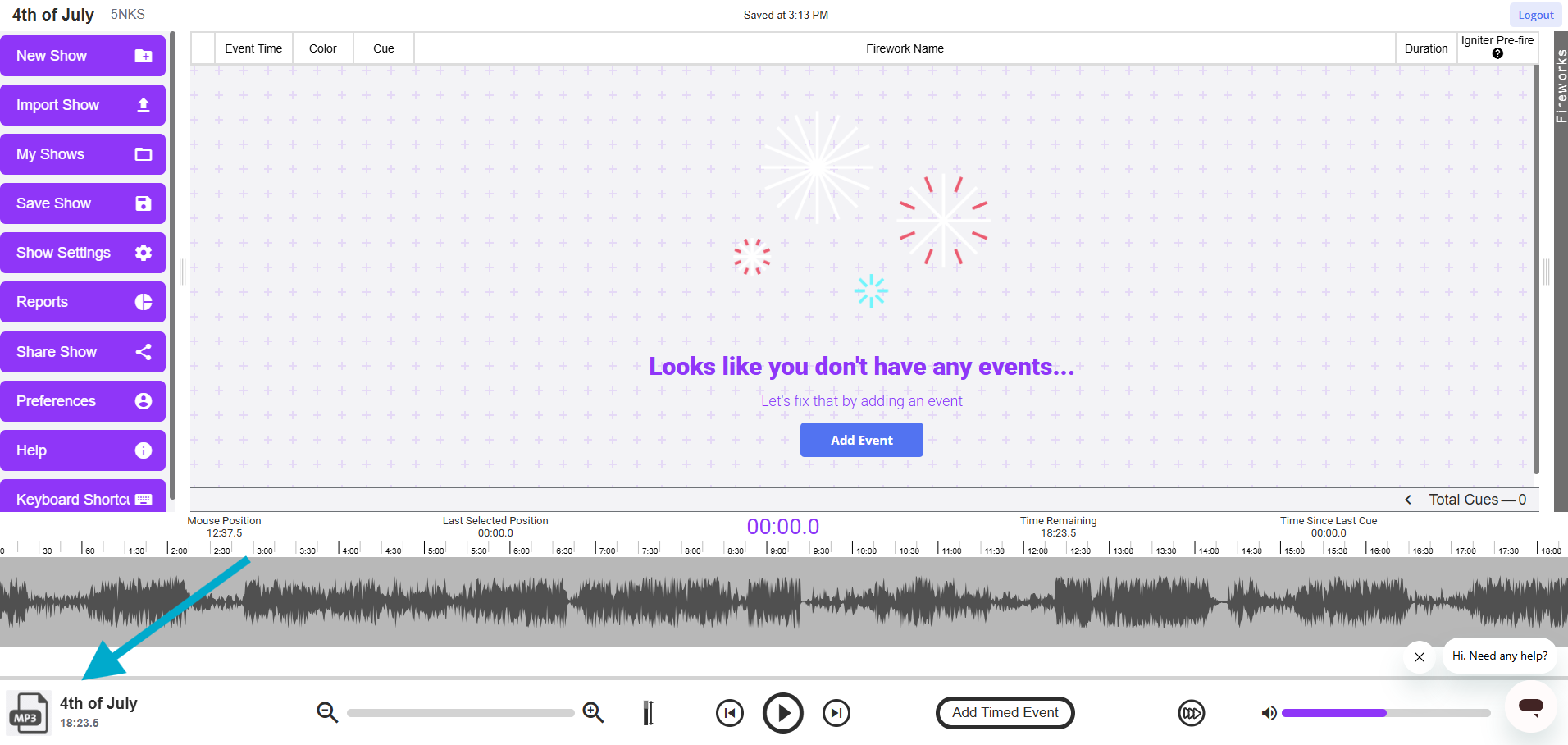Click the Add Timed Event button
The width and height of the screenshot is (1568, 745).
tap(1004, 712)
